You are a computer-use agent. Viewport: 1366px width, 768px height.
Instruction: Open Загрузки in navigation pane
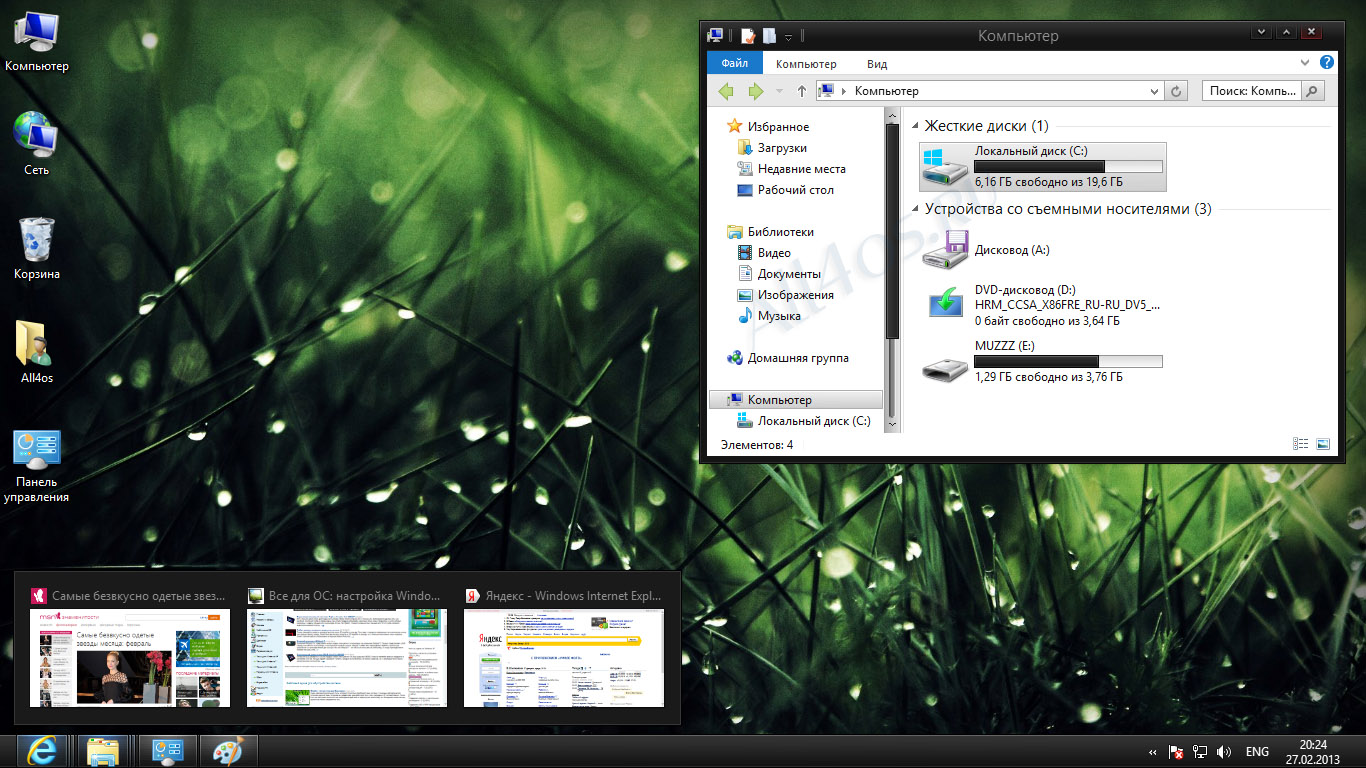pos(772,148)
